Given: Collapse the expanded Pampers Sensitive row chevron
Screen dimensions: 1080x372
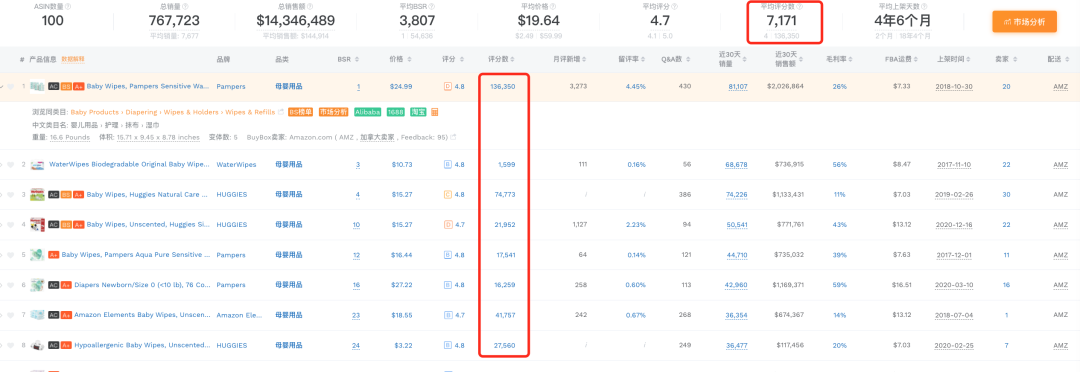Looking at the screenshot, I should [2, 87].
